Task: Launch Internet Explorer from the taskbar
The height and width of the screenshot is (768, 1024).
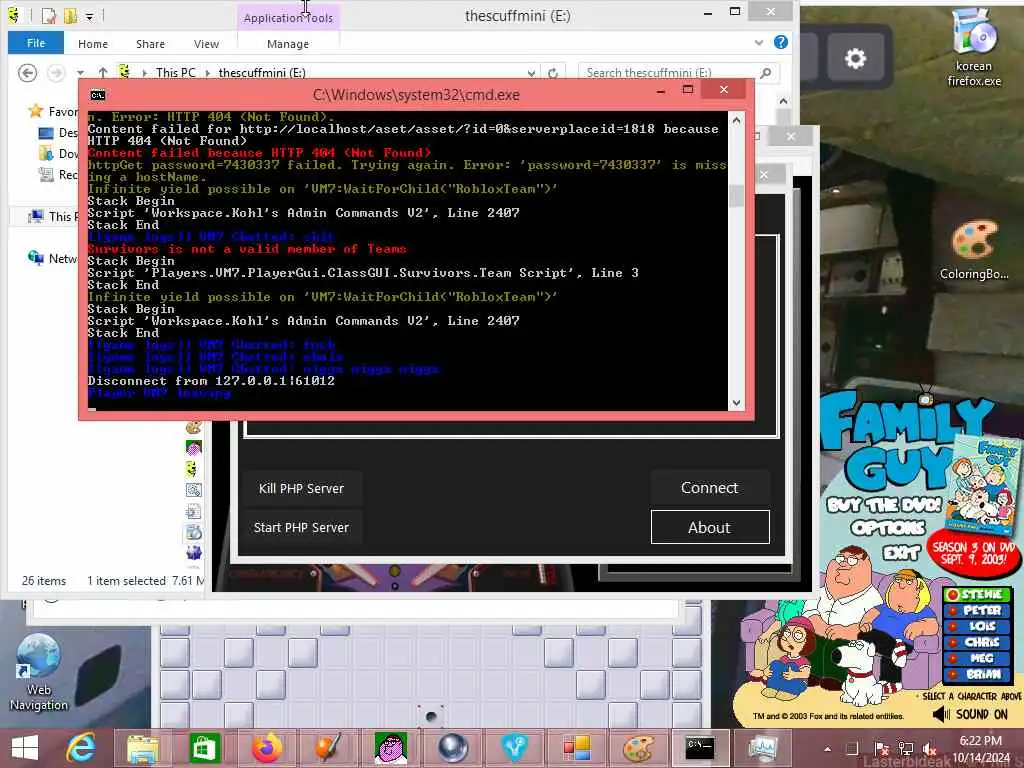Action: click(82, 748)
